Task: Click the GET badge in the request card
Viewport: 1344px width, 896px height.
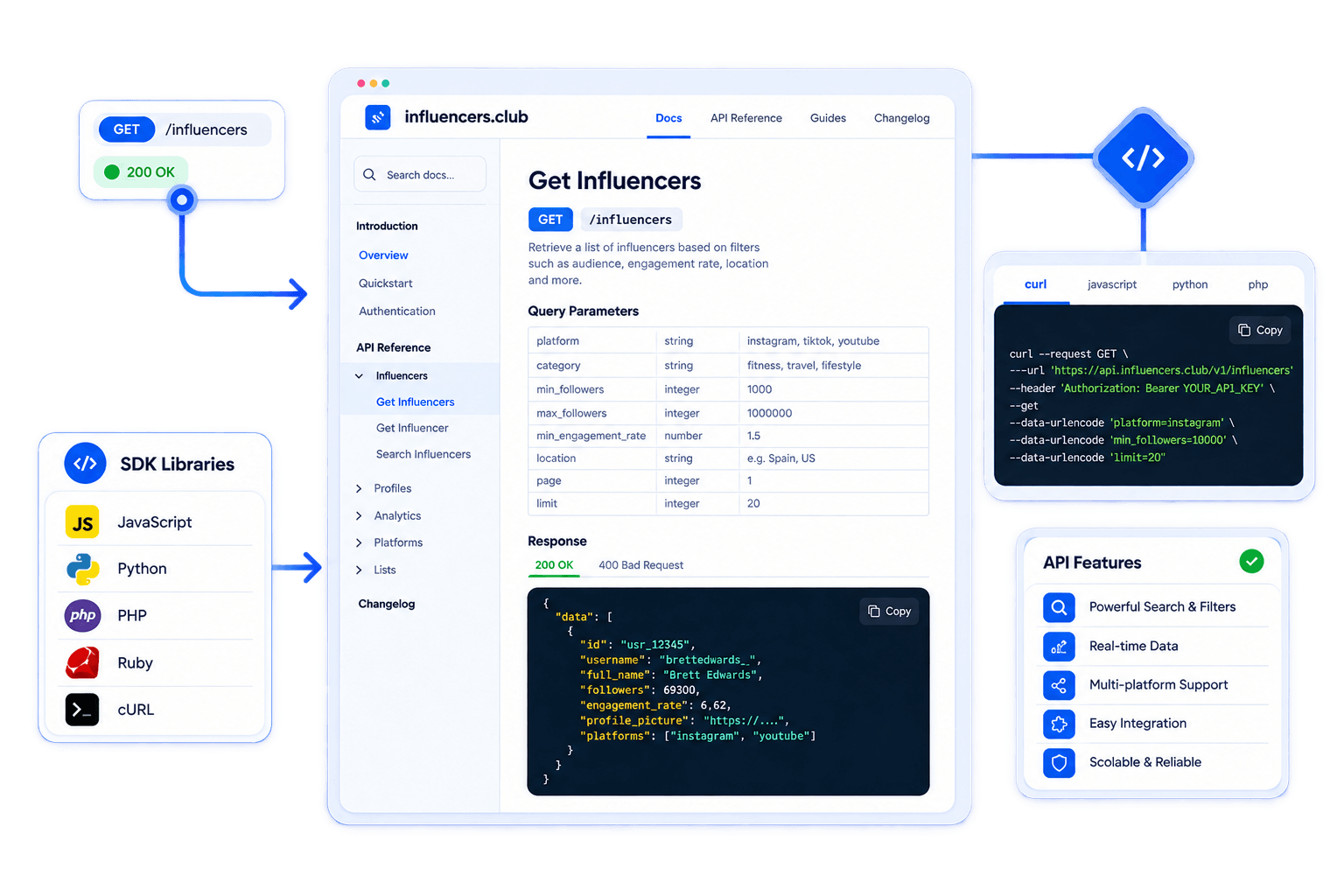Action: click(127, 129)
